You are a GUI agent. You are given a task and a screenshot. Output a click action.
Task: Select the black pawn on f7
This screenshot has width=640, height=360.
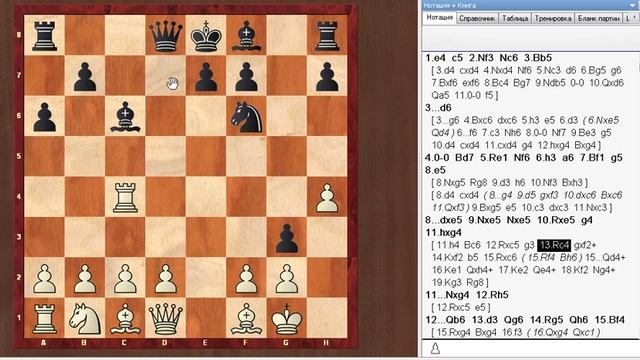coord(246,76)
